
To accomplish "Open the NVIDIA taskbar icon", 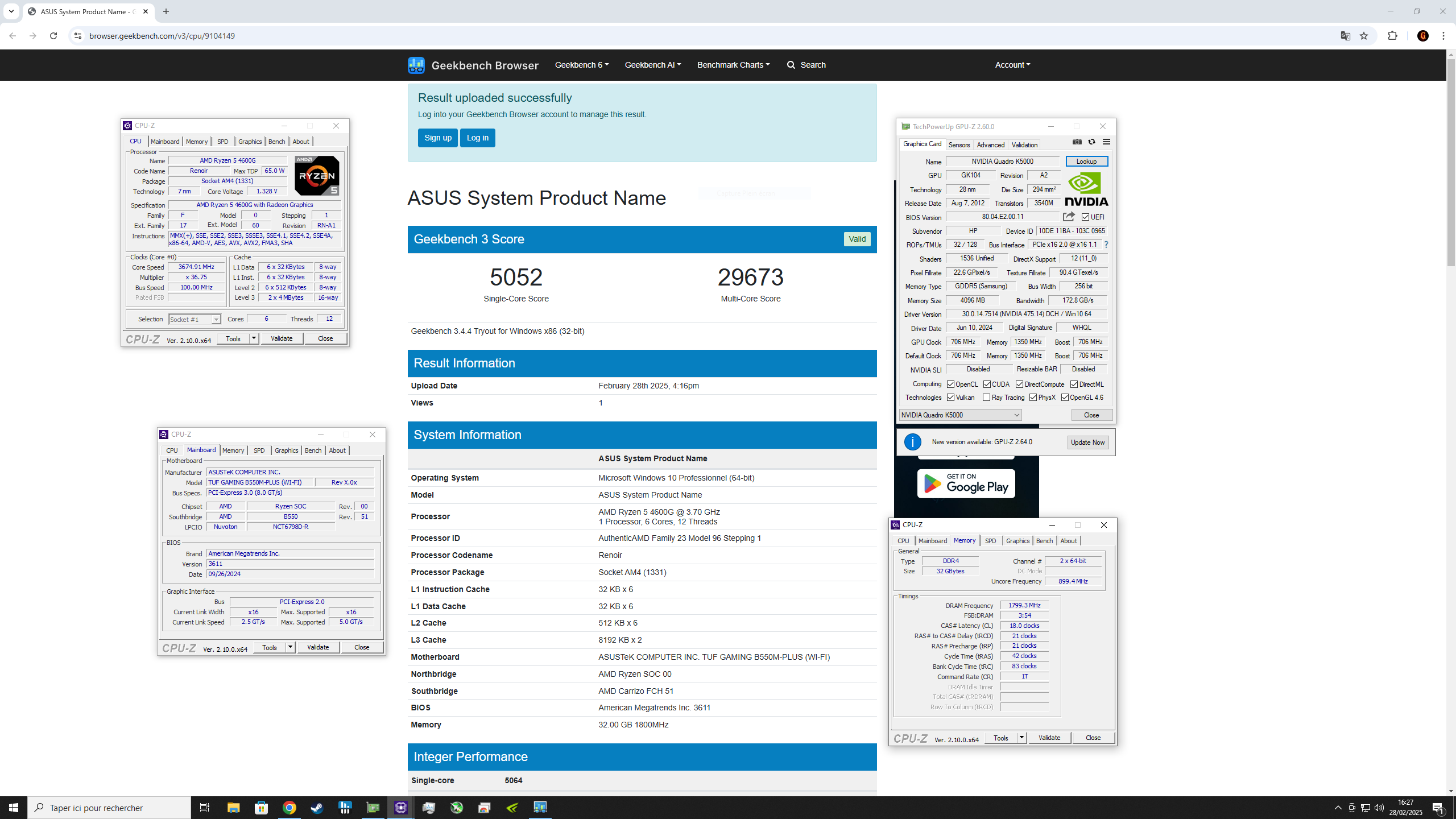I will click(x=512, y=808).
